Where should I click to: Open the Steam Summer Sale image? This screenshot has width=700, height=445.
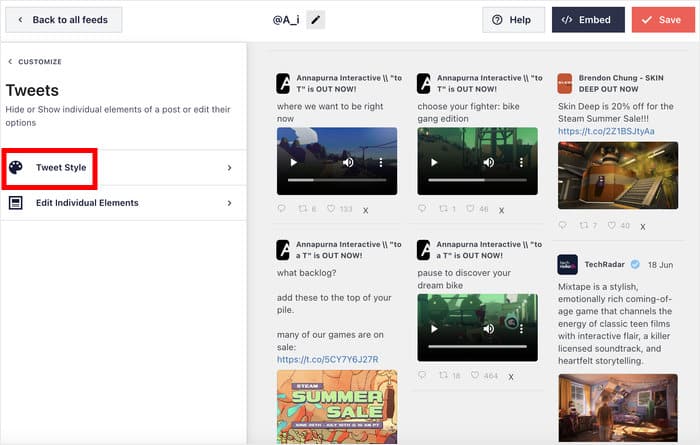(337, 405)
